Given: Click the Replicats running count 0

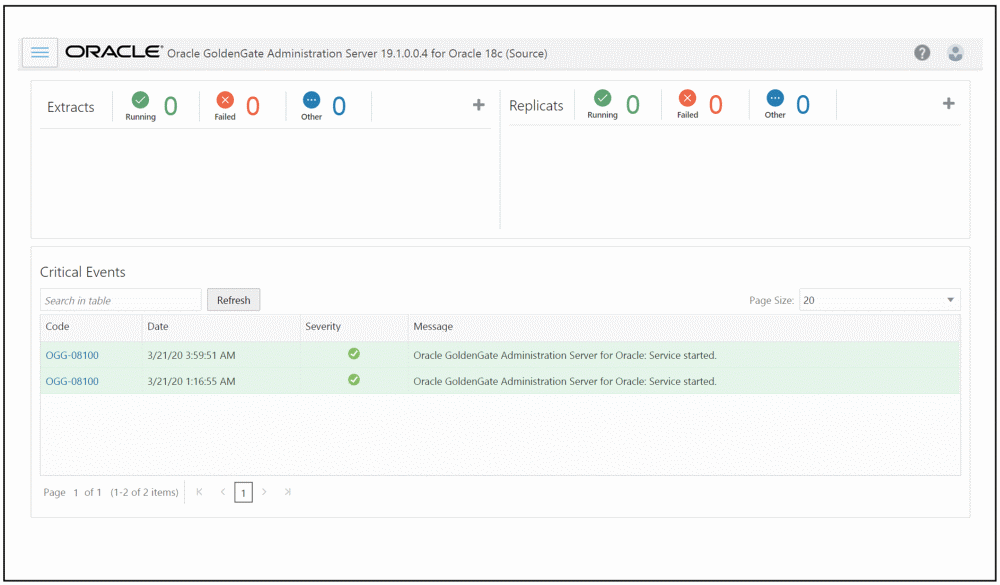Looking at the screenshot, I should tap(632, 105).
